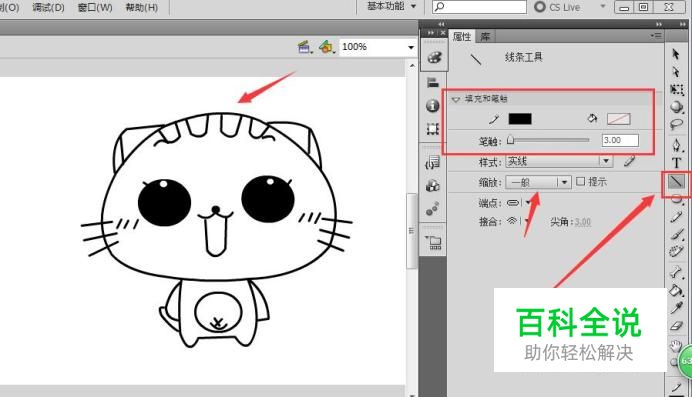Switch to the 属性 tab

(x=462, y=37)
